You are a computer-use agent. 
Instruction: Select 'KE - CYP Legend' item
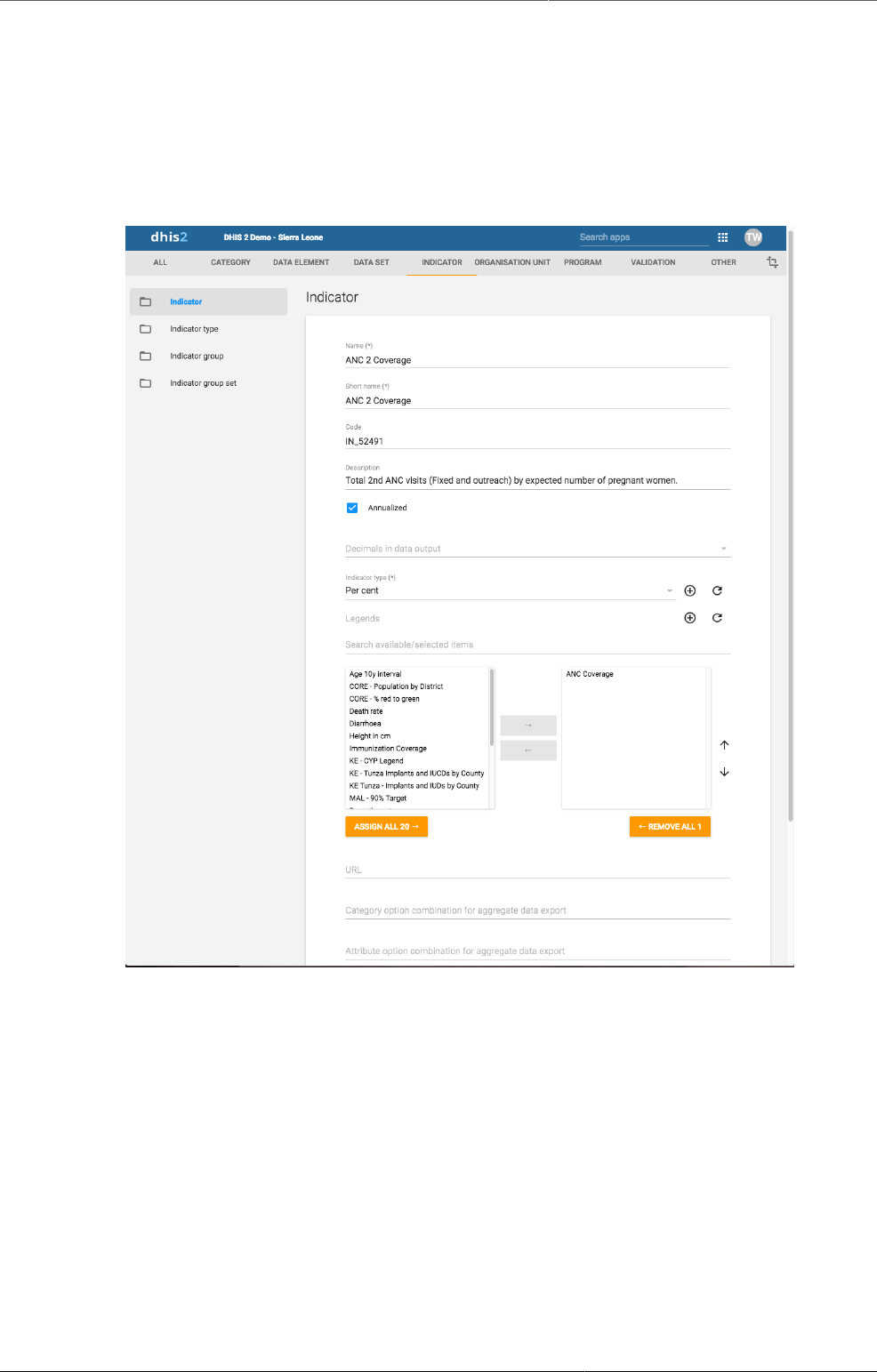(376, 761)
